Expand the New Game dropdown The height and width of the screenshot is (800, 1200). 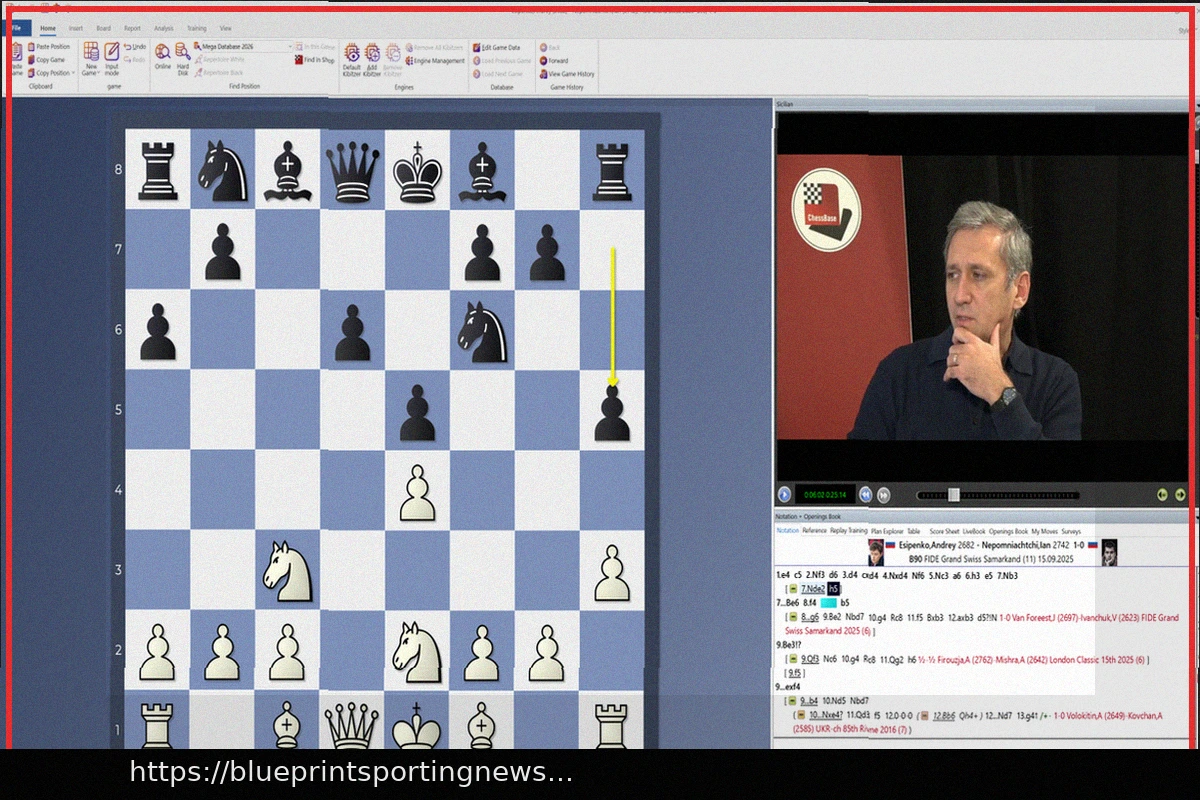pyautogui.click(x=99, y=73)
